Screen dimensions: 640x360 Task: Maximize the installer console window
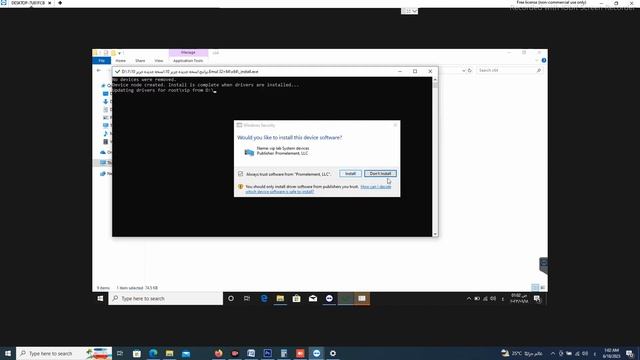coord(415,71)
